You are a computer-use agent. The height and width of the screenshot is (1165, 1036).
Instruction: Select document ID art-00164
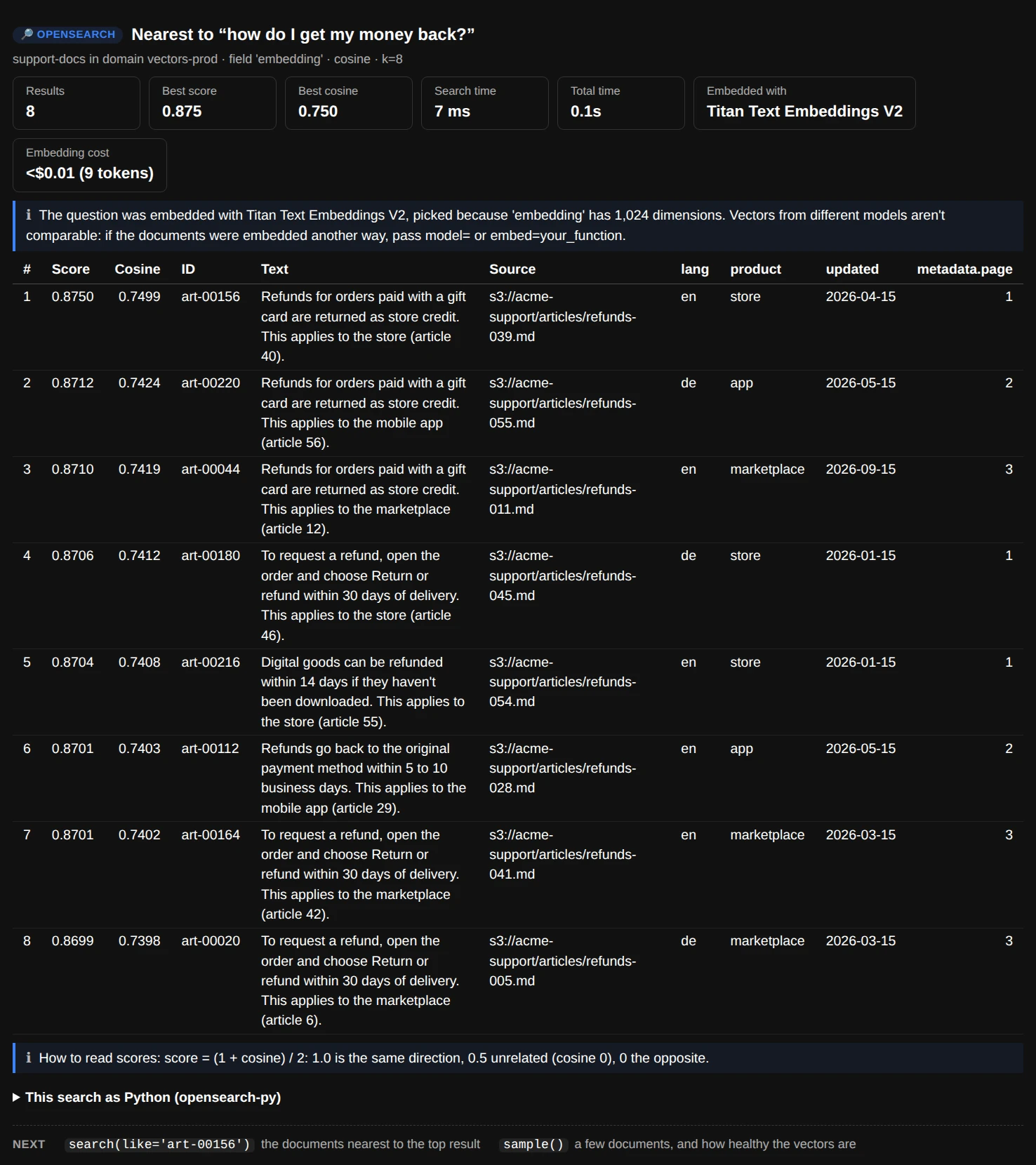(211, 835)
